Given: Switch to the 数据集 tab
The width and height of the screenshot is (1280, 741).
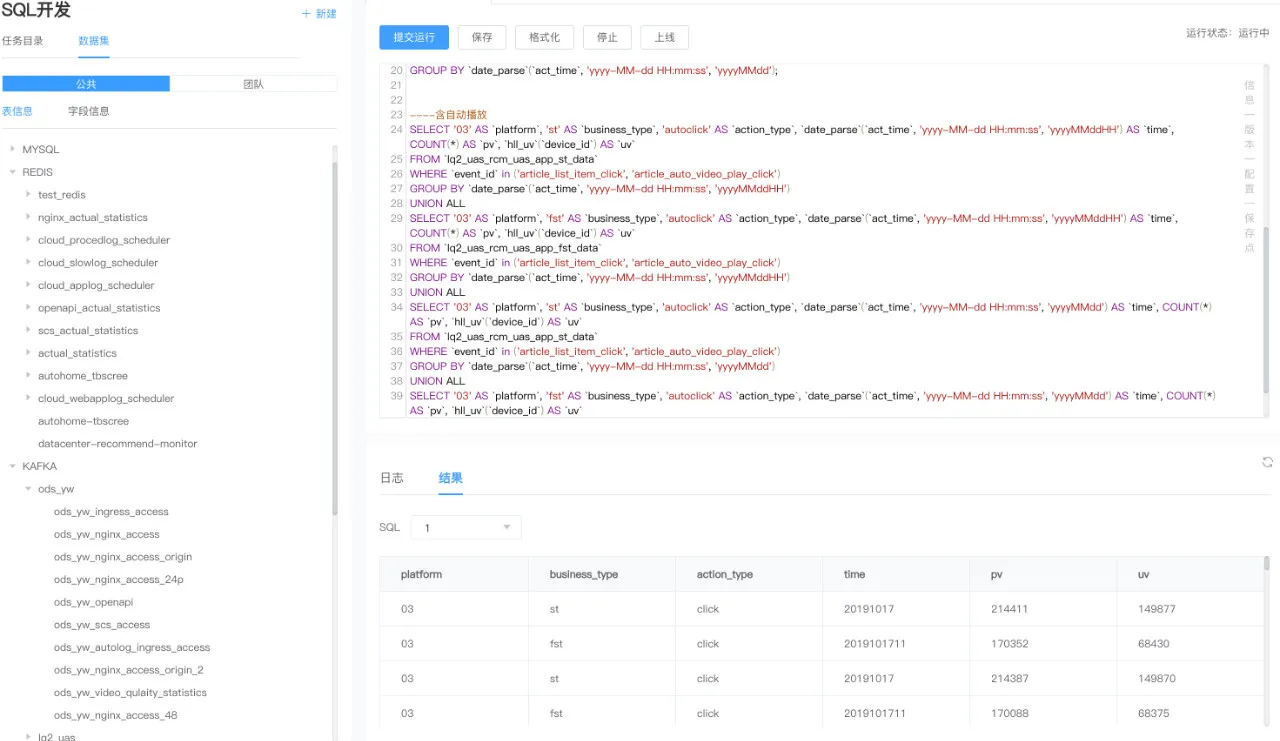Looking at the screenshot, I should click(94, 41).
